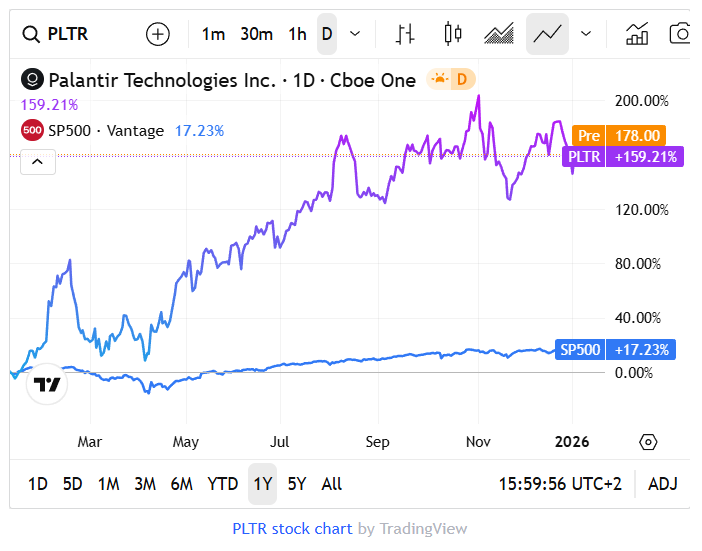Toggle the ADJ adjustment button
Image resolution: width=702 pixels, height=551 pixels.
(662, 484)
